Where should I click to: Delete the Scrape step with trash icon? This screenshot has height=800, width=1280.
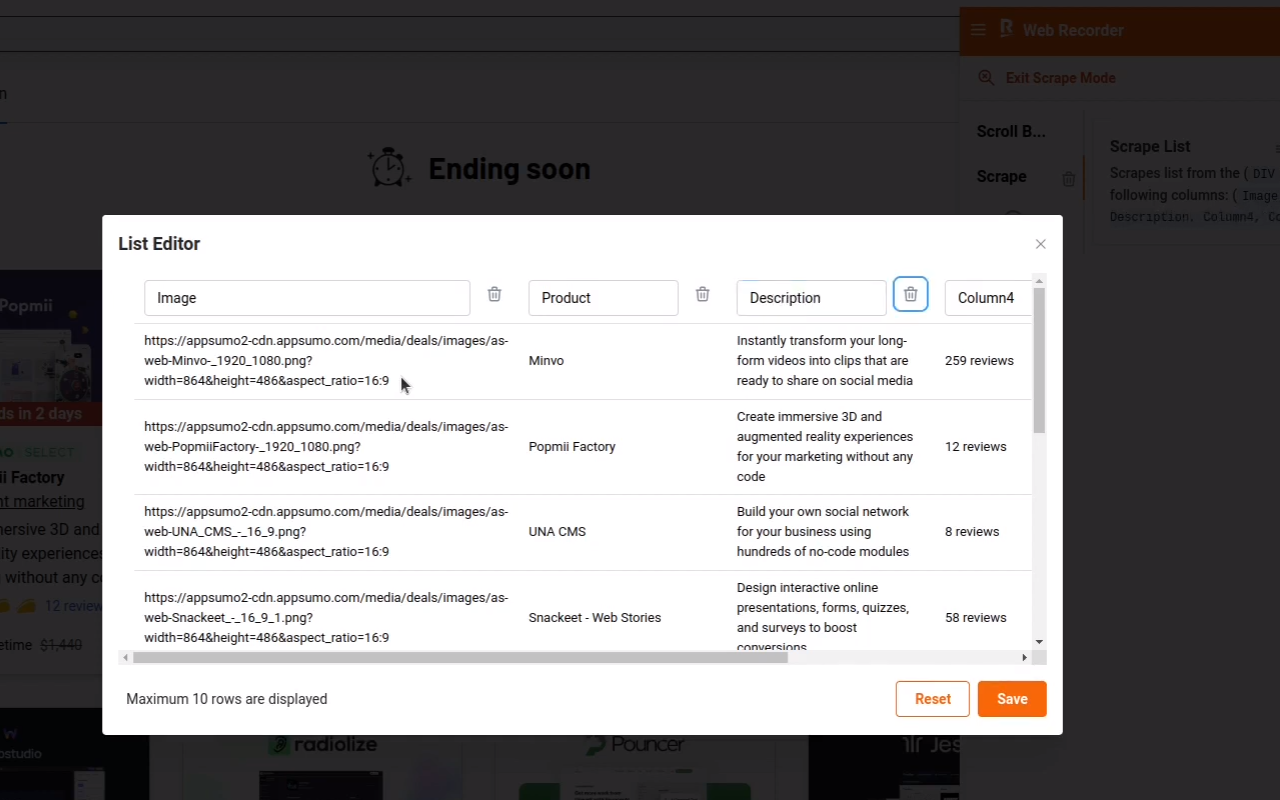(x=1068, y=179)
